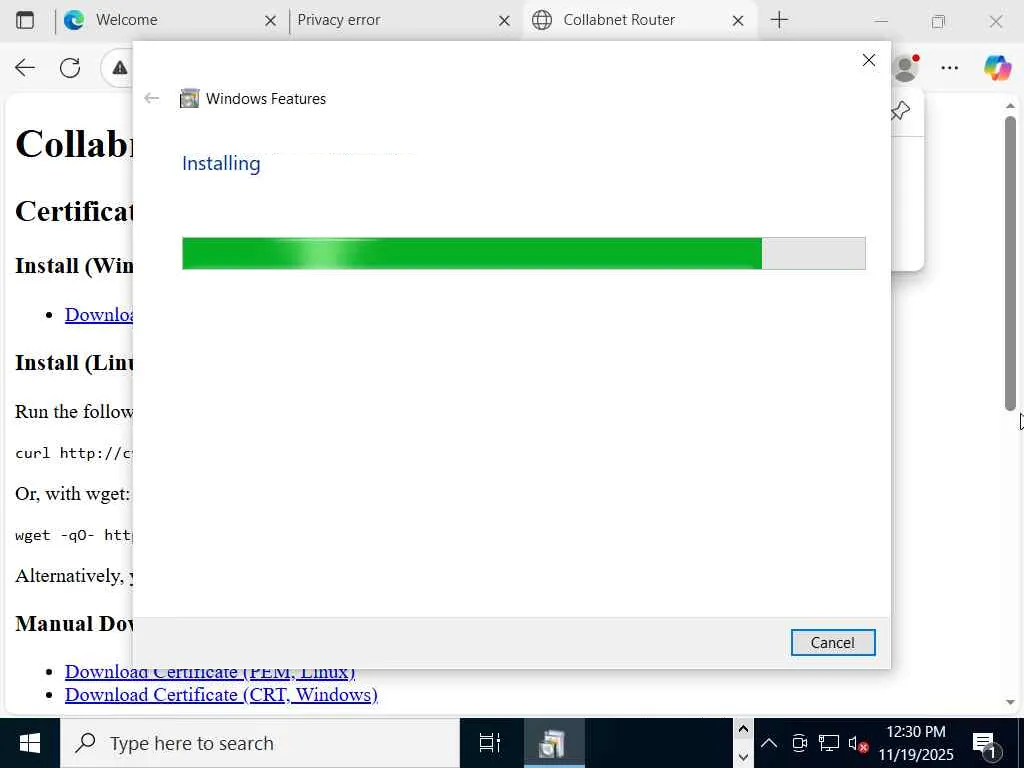This screenshot has height=768, width=1024.
Task: Open the Edge profile icon
Action: (906, 67)
